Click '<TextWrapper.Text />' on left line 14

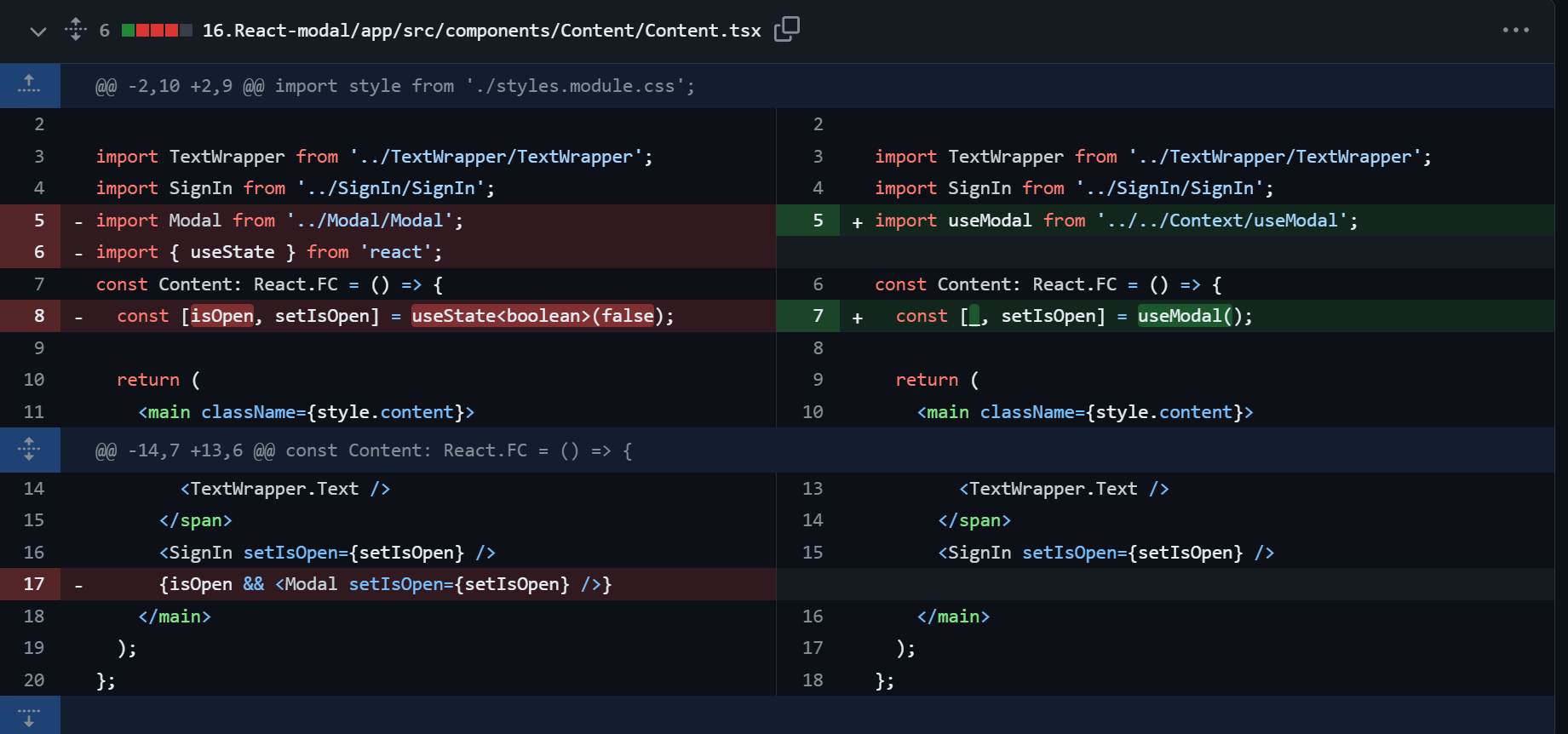285,489
